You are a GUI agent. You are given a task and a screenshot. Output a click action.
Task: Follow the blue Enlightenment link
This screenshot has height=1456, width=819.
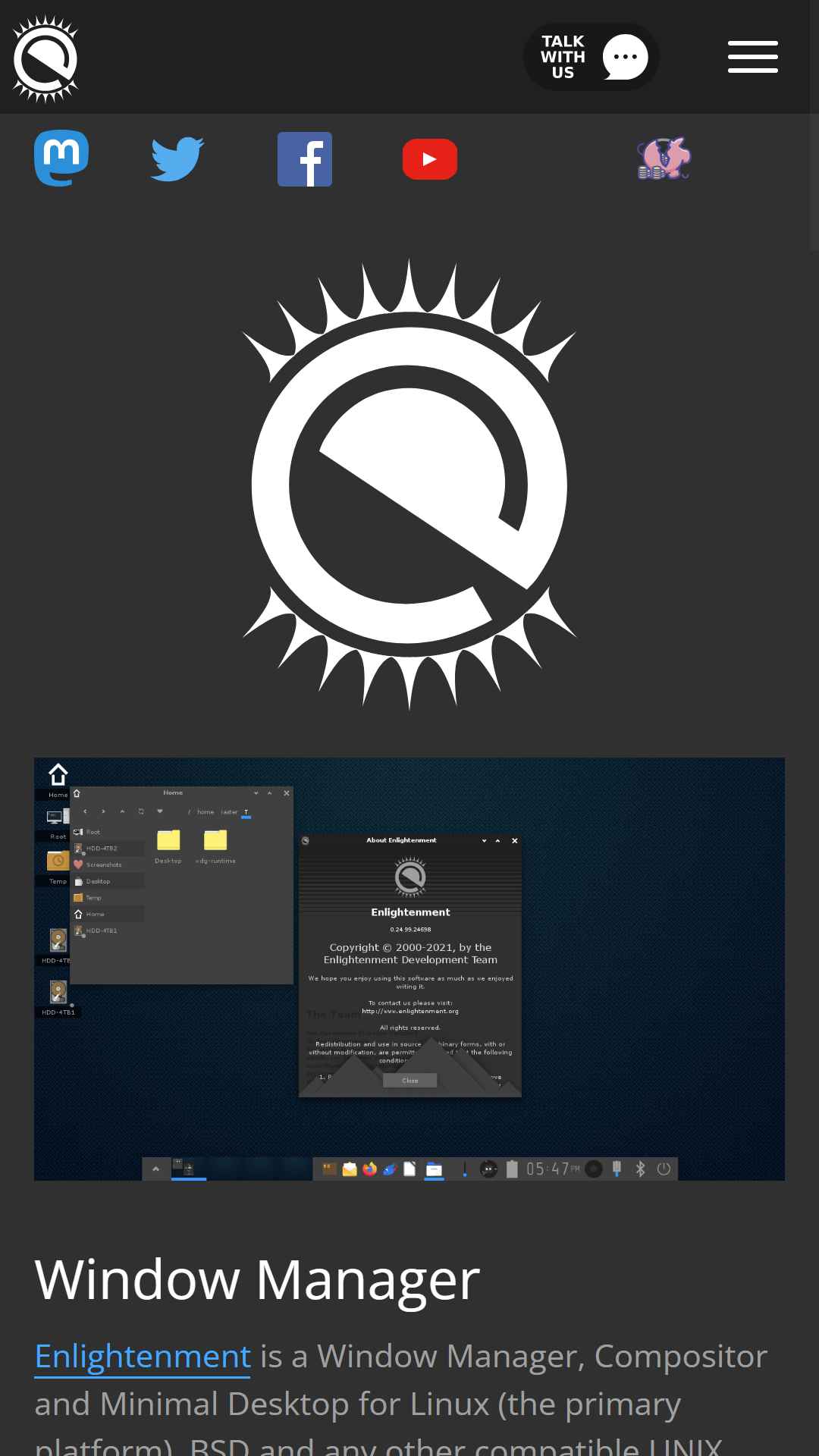point(143,1356)
